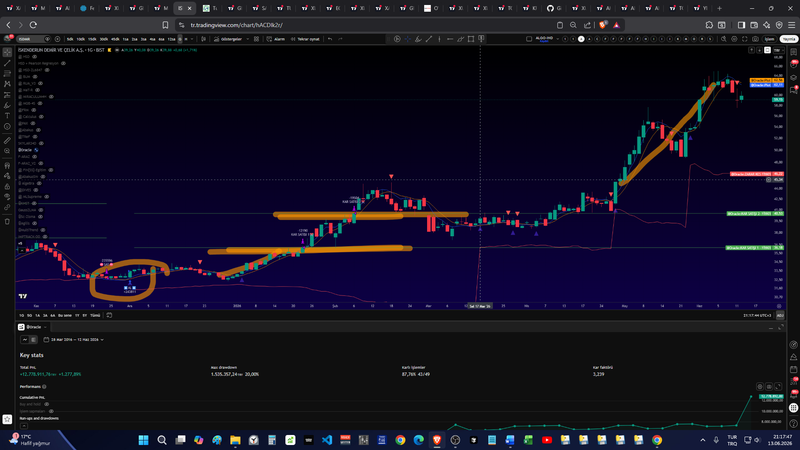Open the watchlist icon in right sidebar
Viewport: 800px width, 450px height.
point(793,52)
